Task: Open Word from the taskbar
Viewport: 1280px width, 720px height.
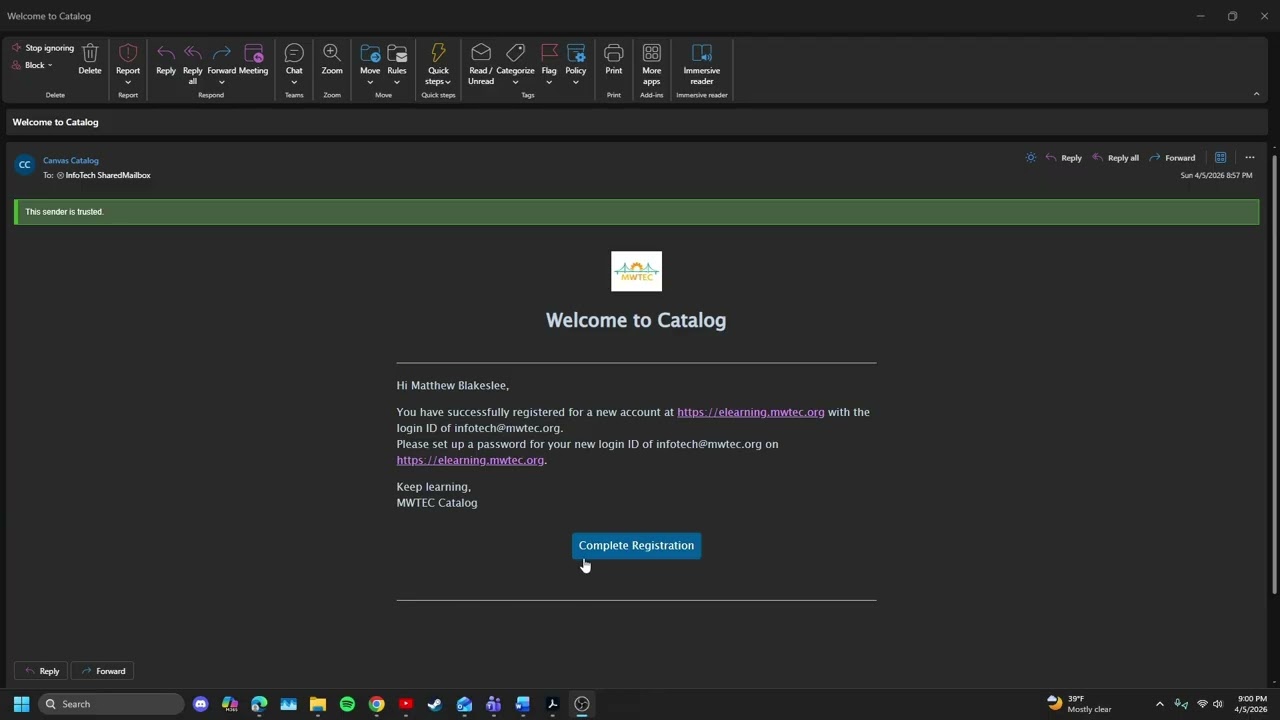Action: pos(522,704)
